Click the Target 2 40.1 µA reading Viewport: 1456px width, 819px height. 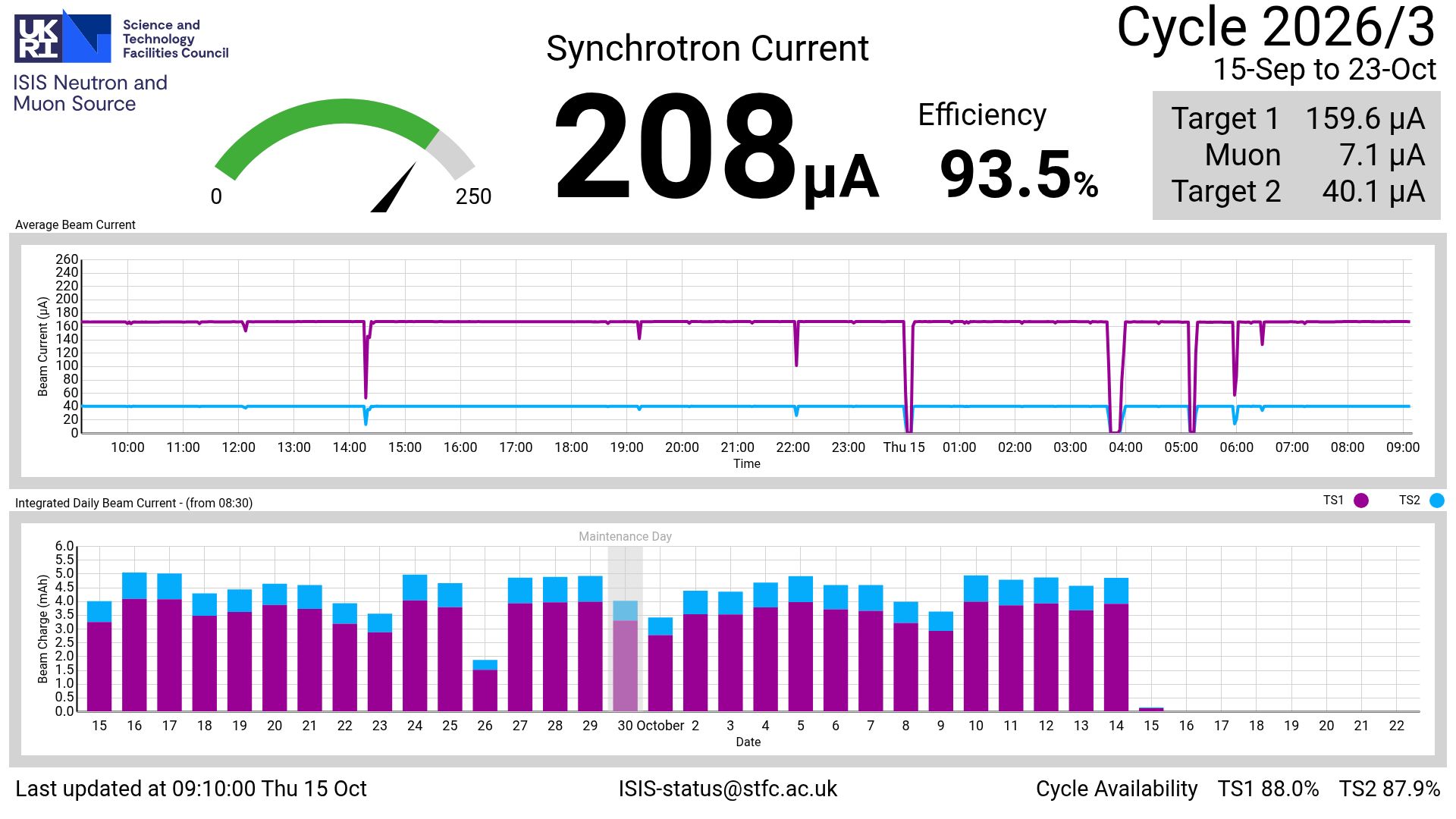(1297, 191)
